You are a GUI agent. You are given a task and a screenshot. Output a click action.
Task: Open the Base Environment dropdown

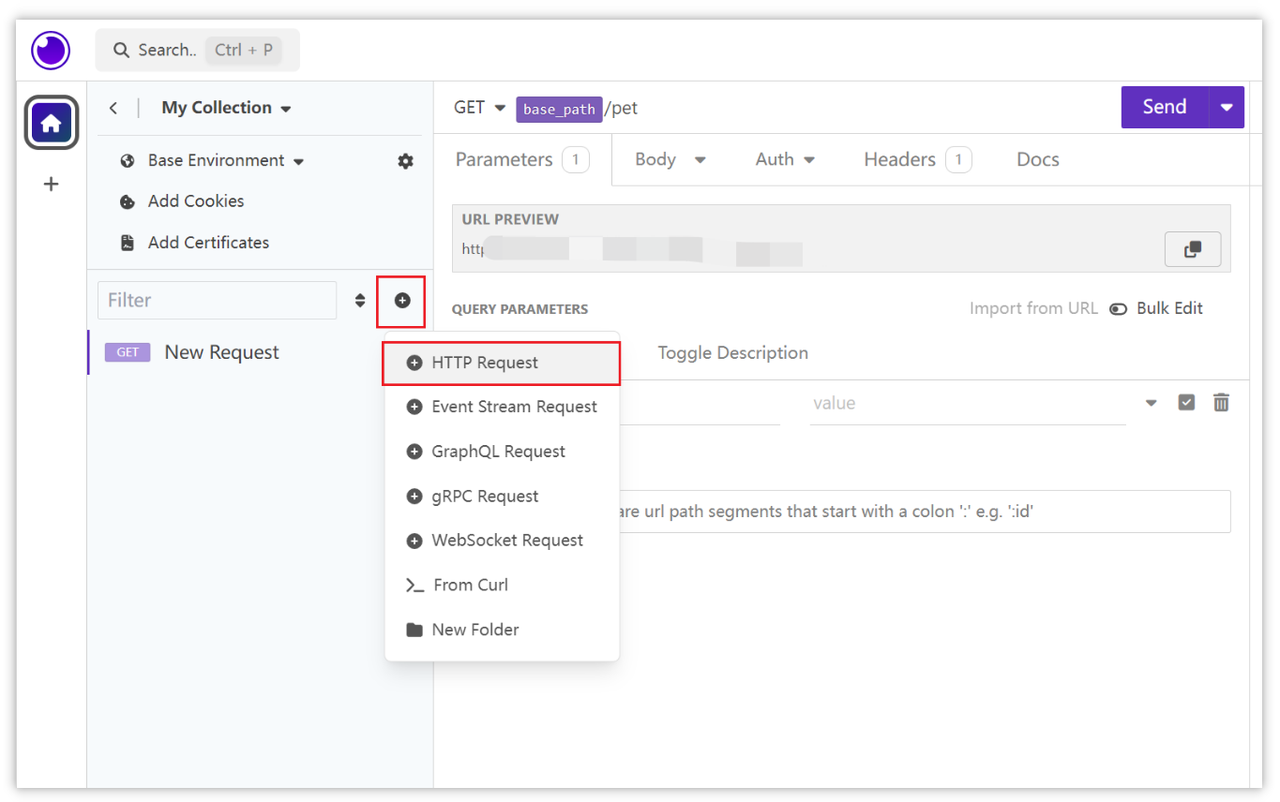(x=226, y=161)
